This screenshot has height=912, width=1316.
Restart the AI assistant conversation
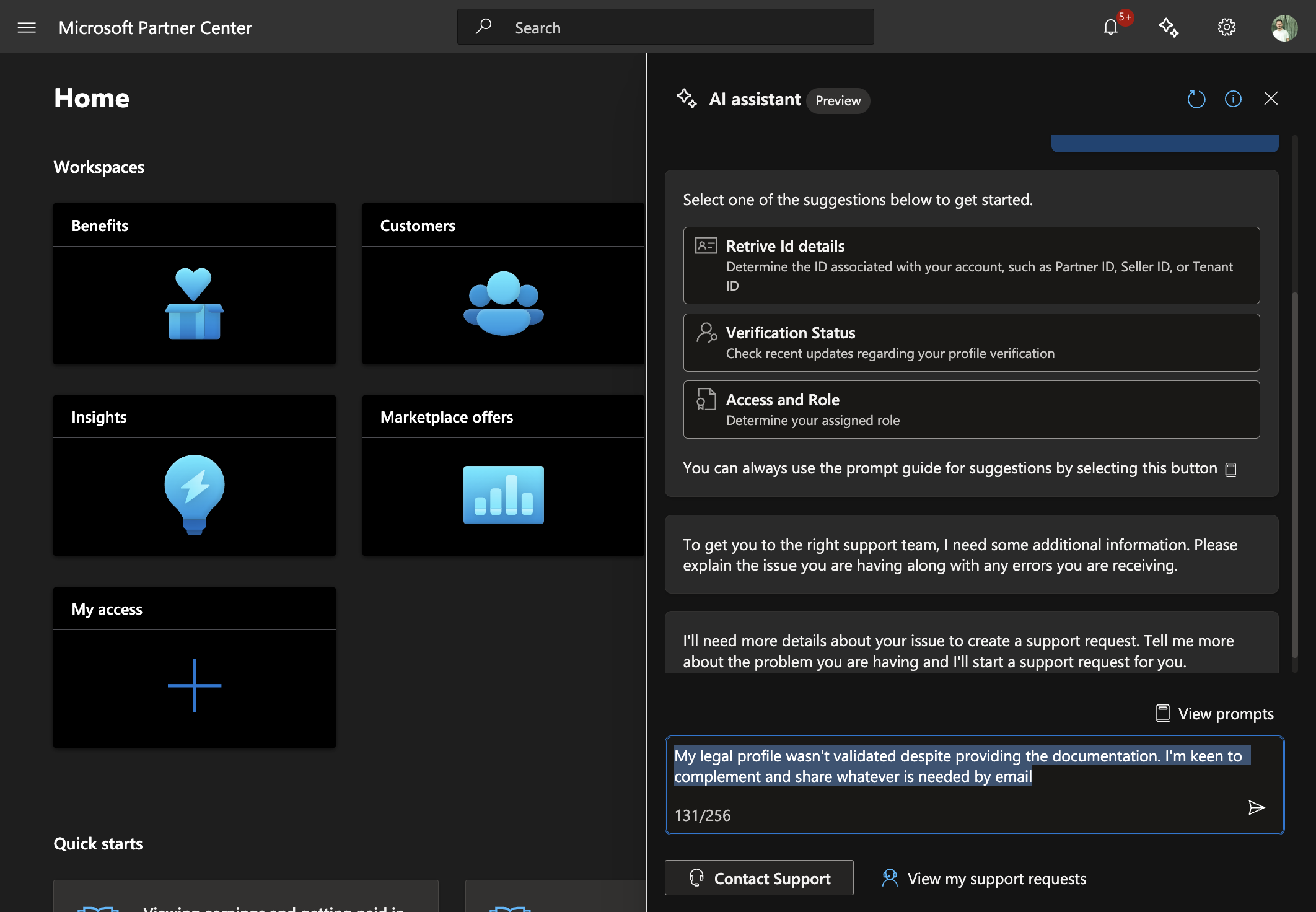click(1196, 99)
